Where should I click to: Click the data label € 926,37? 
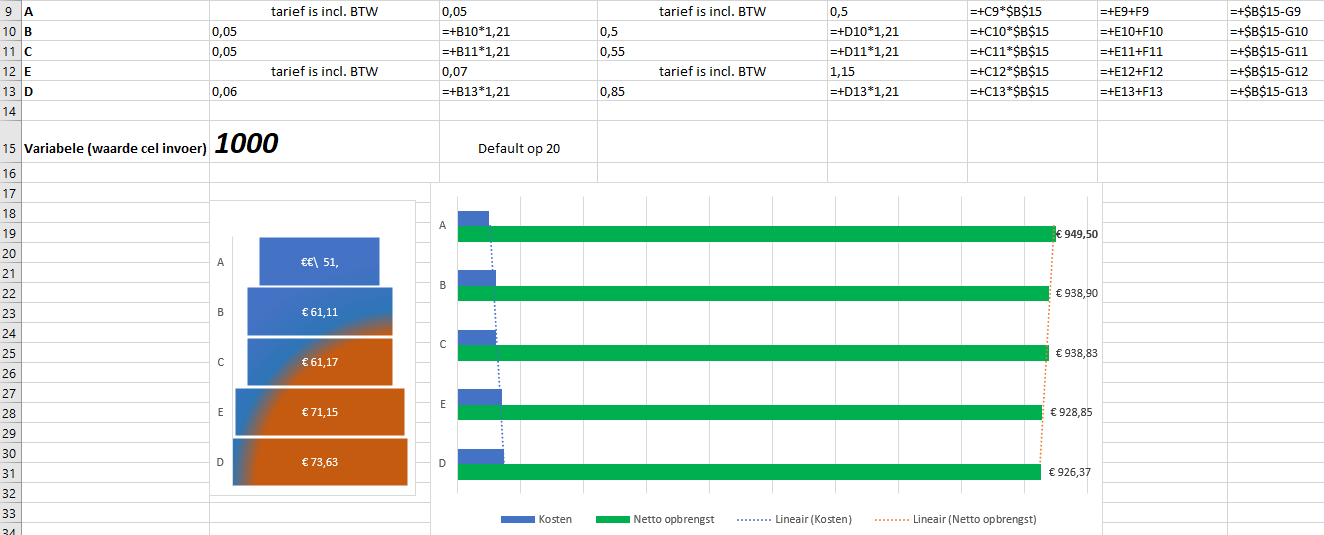click(x=1069, y=472)
